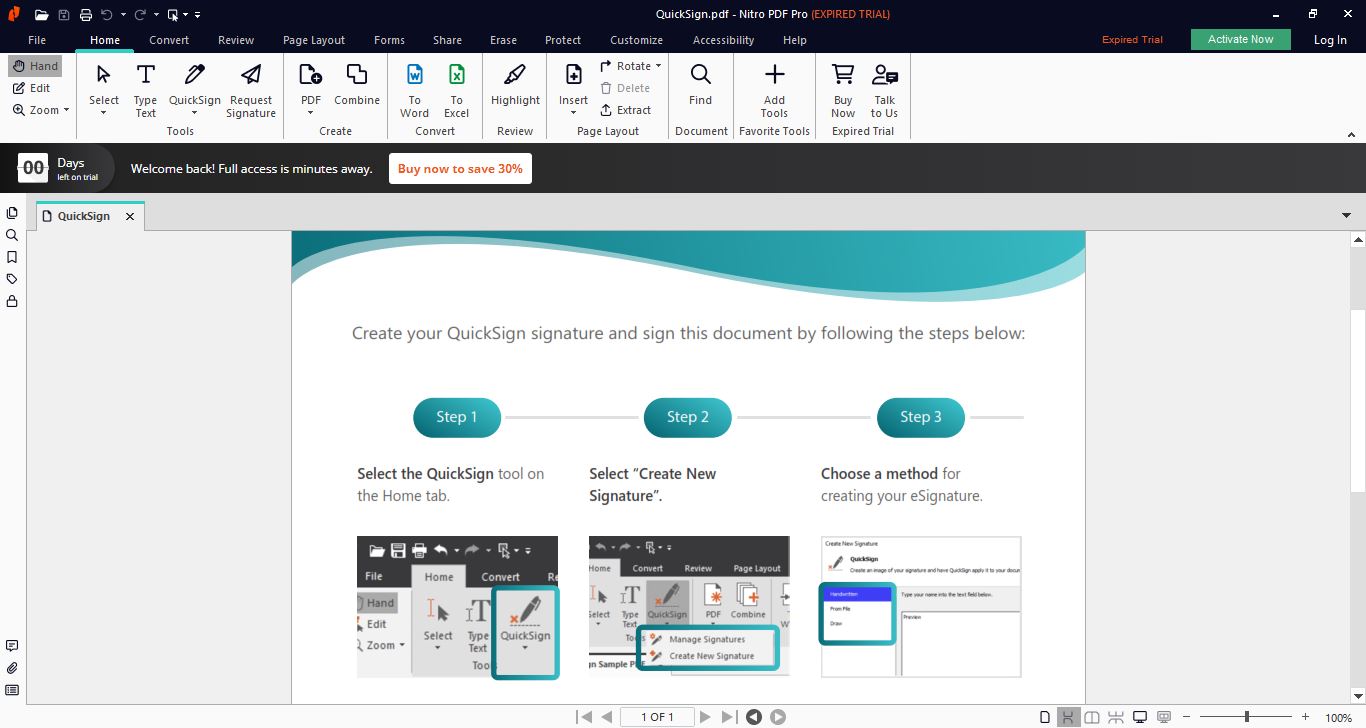Switch to single page view
1366x728 pixels.
tap(1045, 717)
